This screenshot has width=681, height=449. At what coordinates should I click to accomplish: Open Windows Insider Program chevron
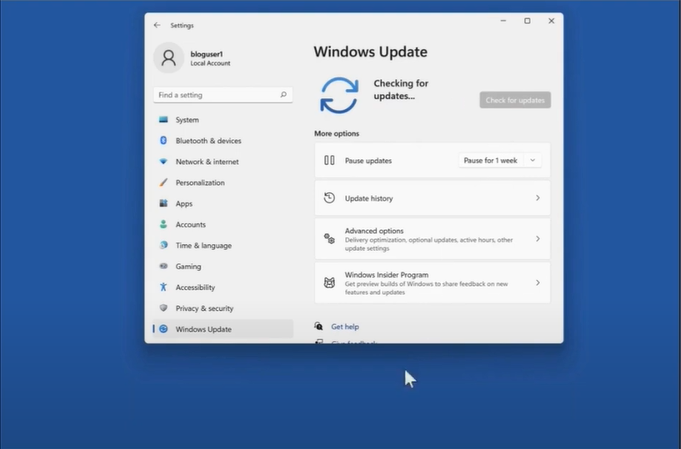(x=537, y=283)
